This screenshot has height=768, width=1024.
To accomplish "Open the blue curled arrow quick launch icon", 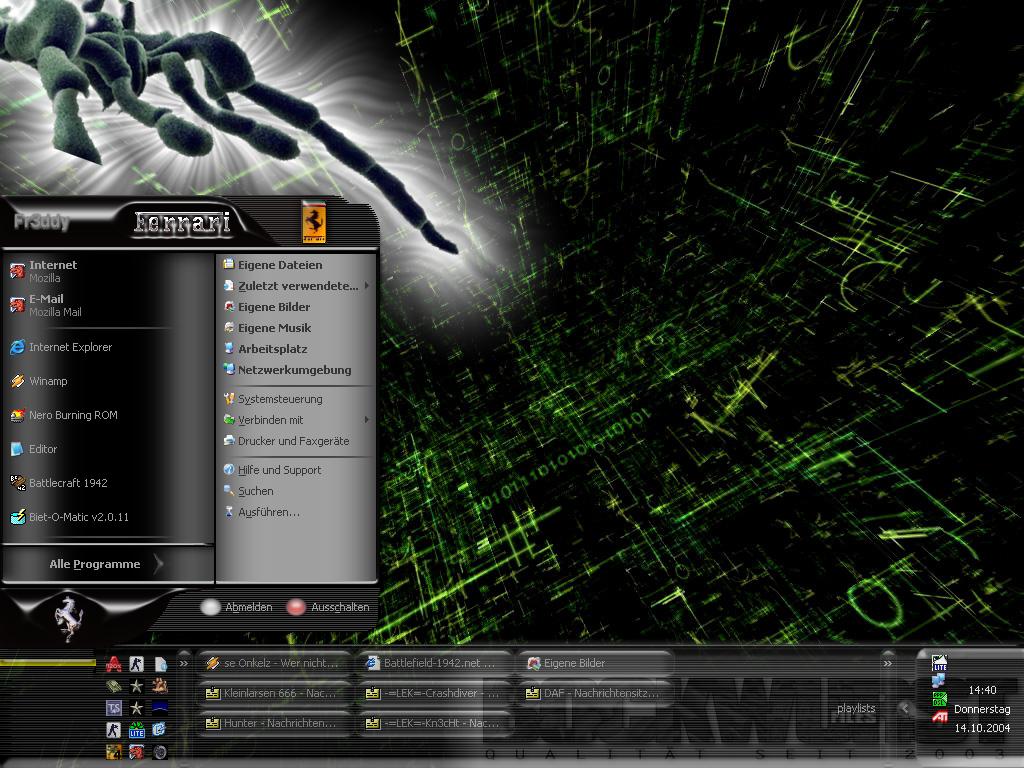I will tap(160, 729).
